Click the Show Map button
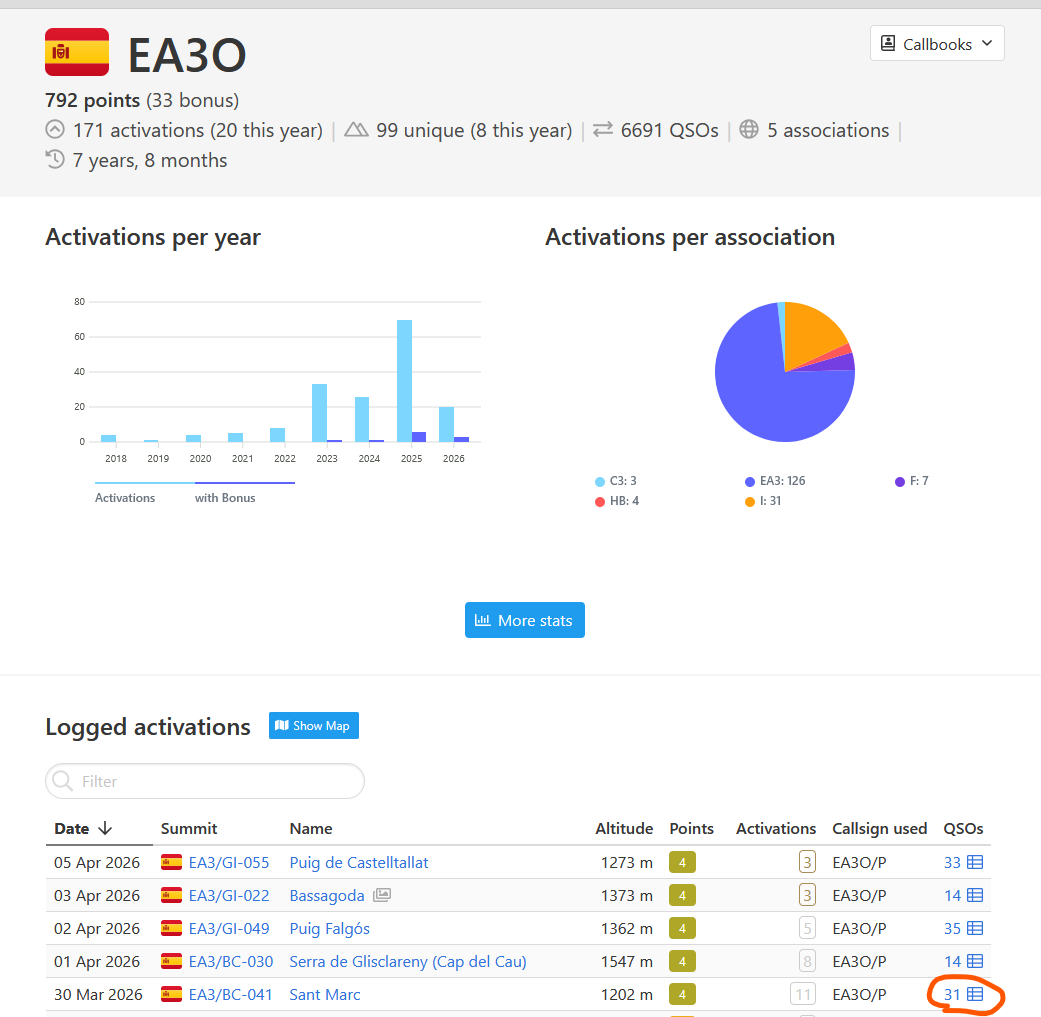Viewport: 1041px width, 1017px height. click(313, 726)
